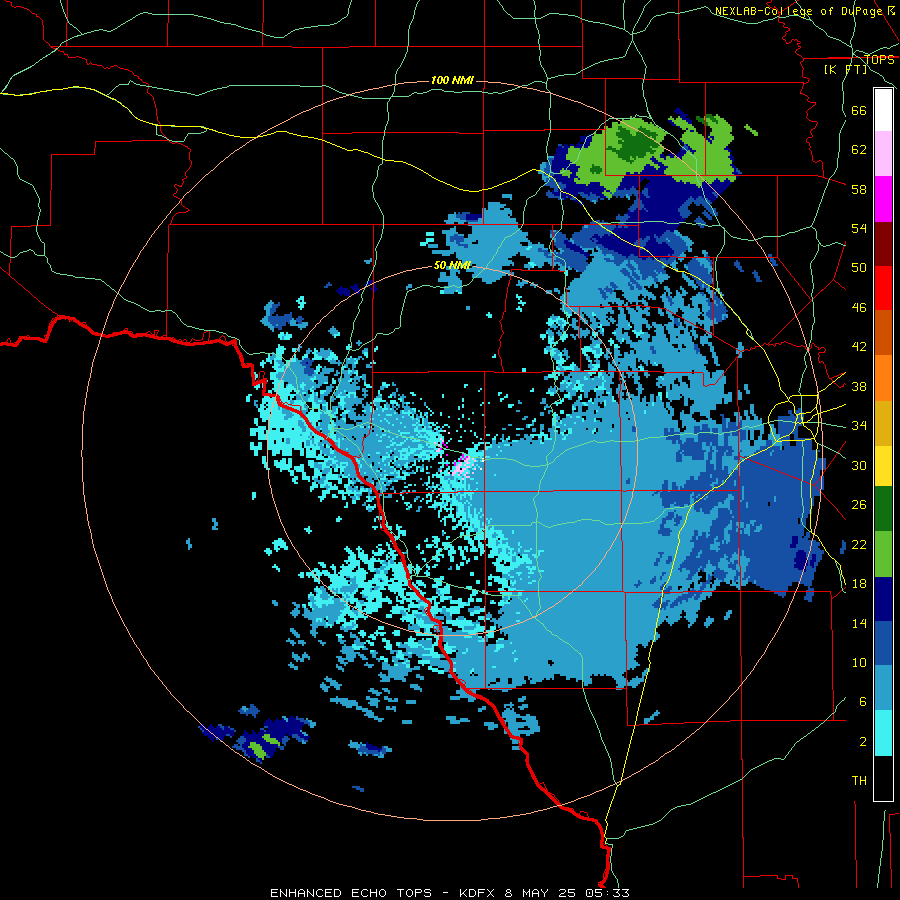
Task: Click the dark red legend swatch
Action: 883,244
